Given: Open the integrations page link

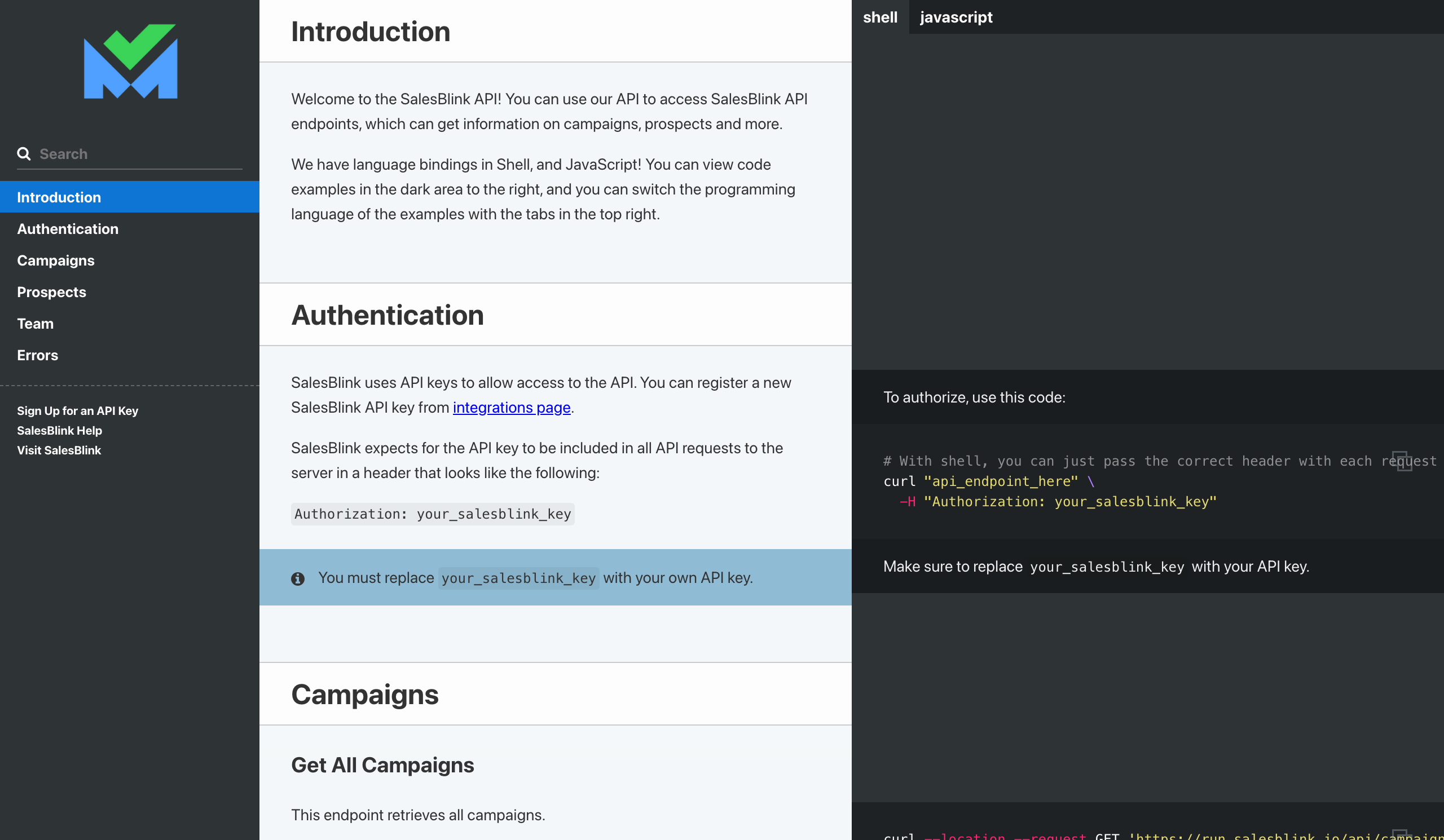Looking at the screenshot, I should (511, 407).
